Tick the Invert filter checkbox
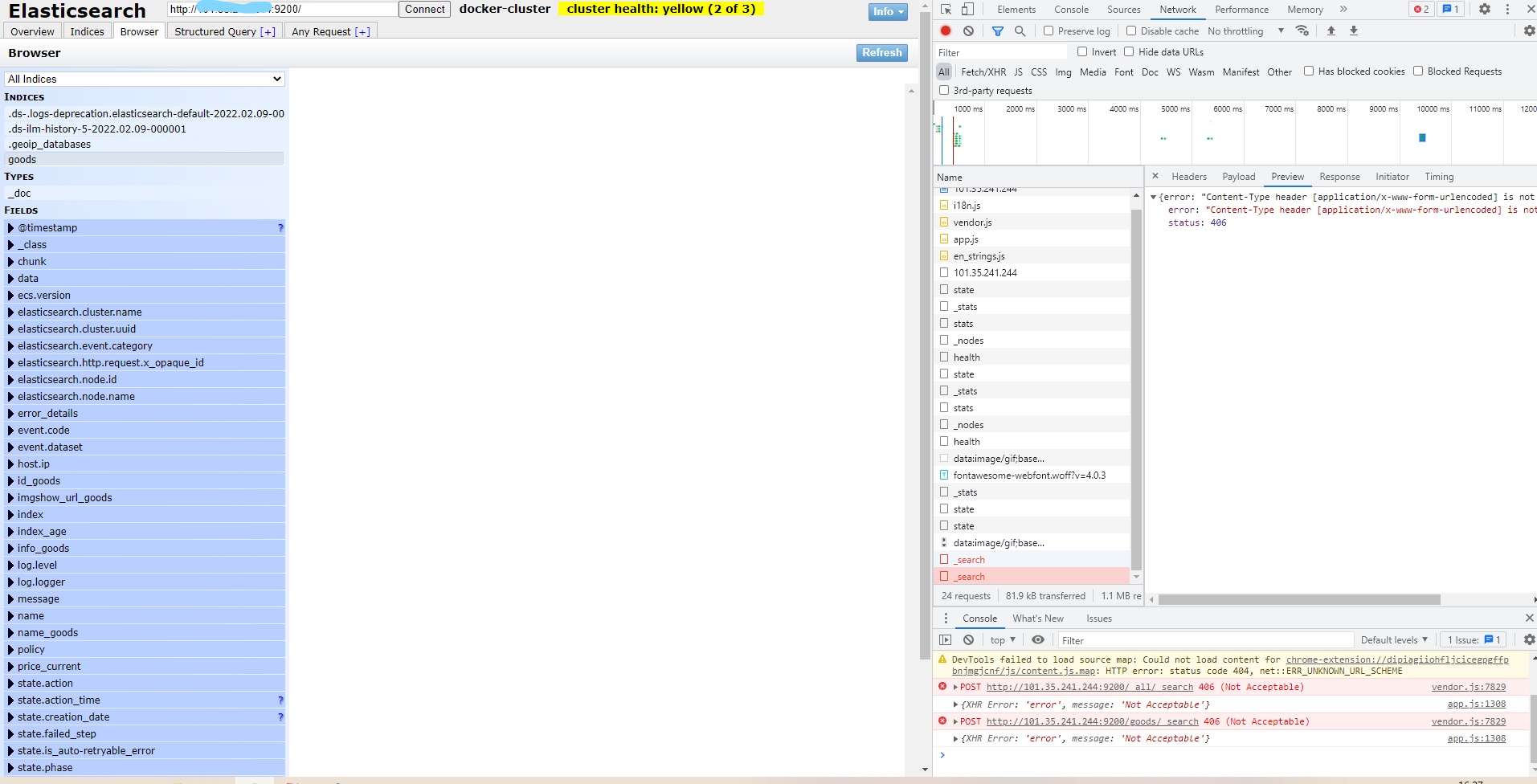1537x784 pixels. click(x=1082, y=51)
